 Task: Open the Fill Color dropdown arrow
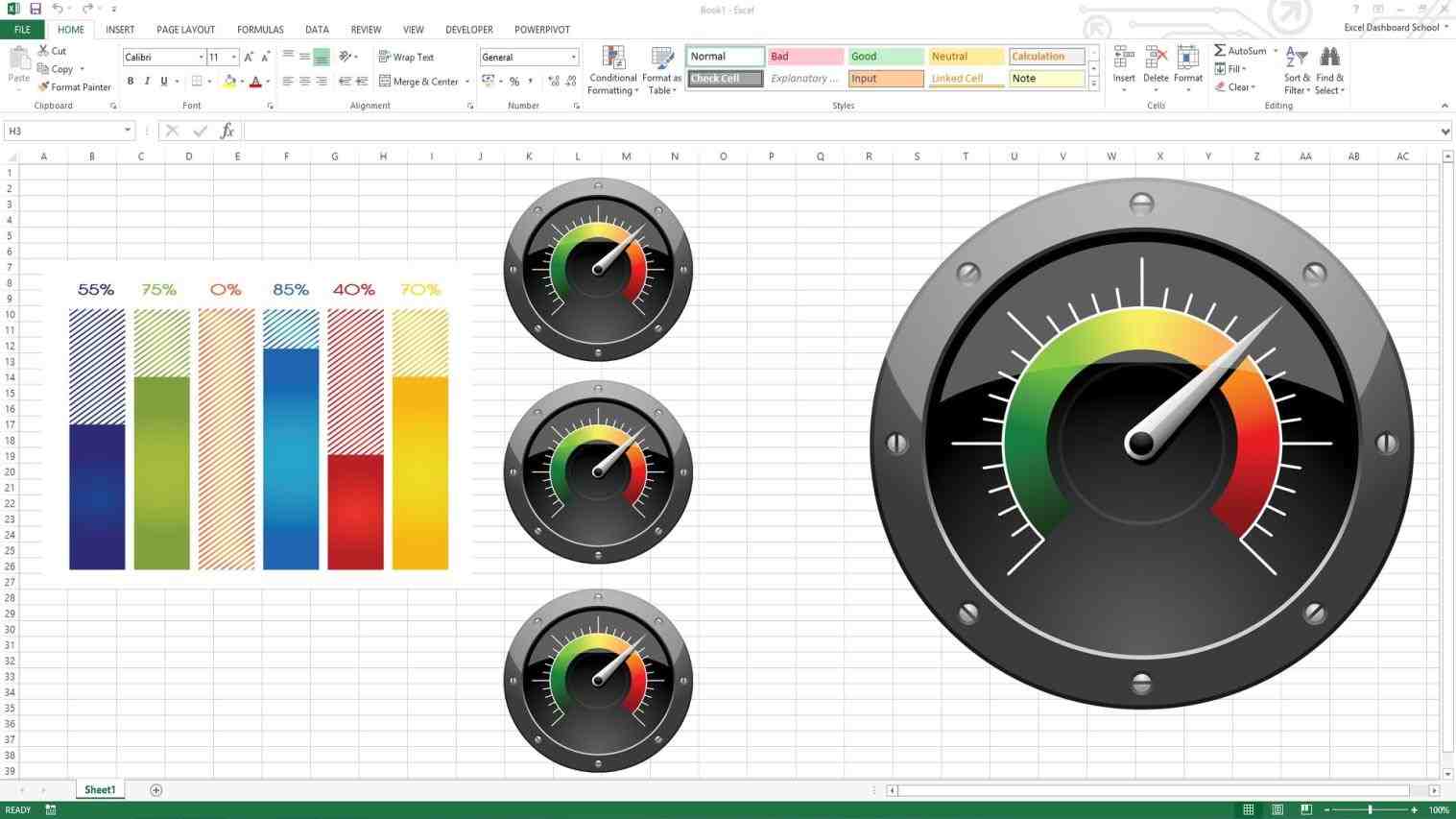click(x=240, y=81)
